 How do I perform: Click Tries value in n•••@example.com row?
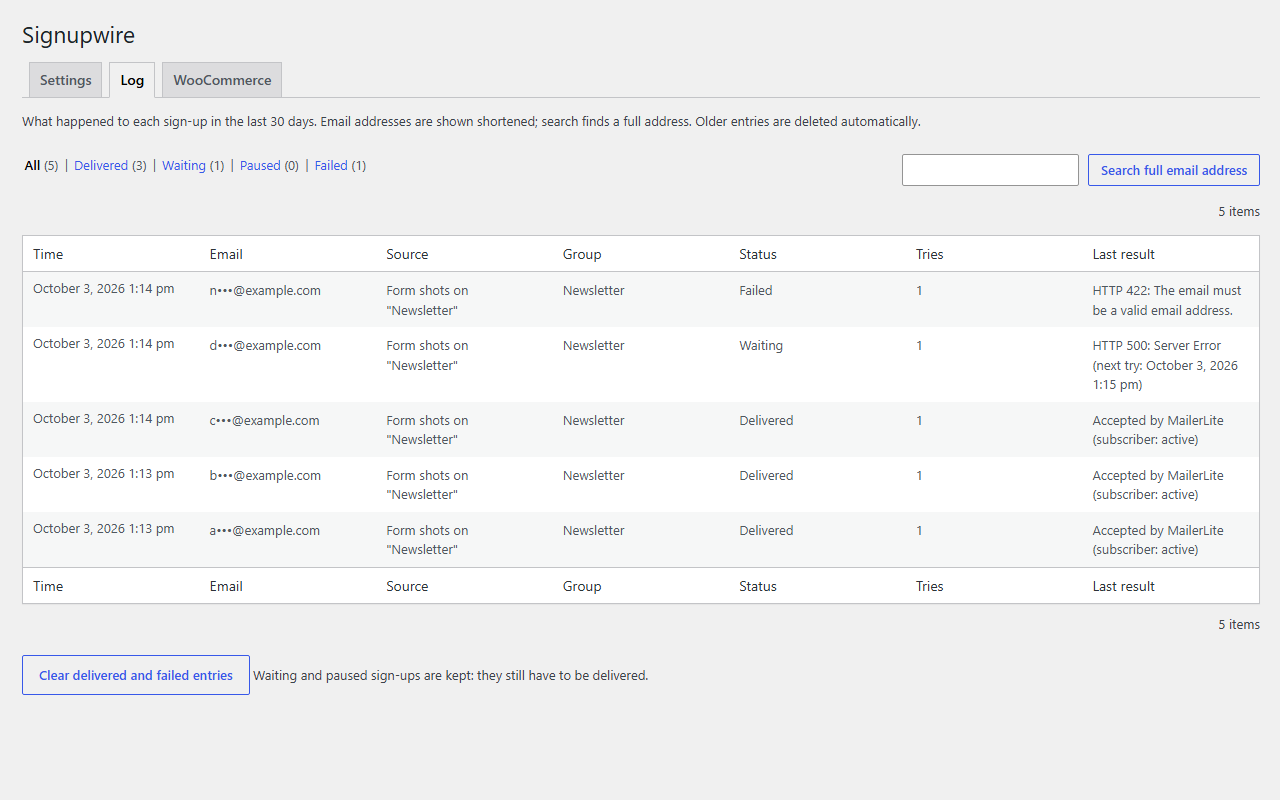pos(919,291)
